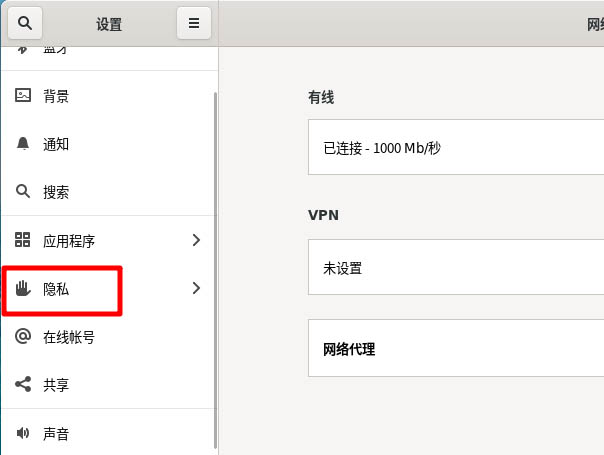The image size is (604, 455).
Task: Open the VPN 未设置 row
Action: pos(456,268)
